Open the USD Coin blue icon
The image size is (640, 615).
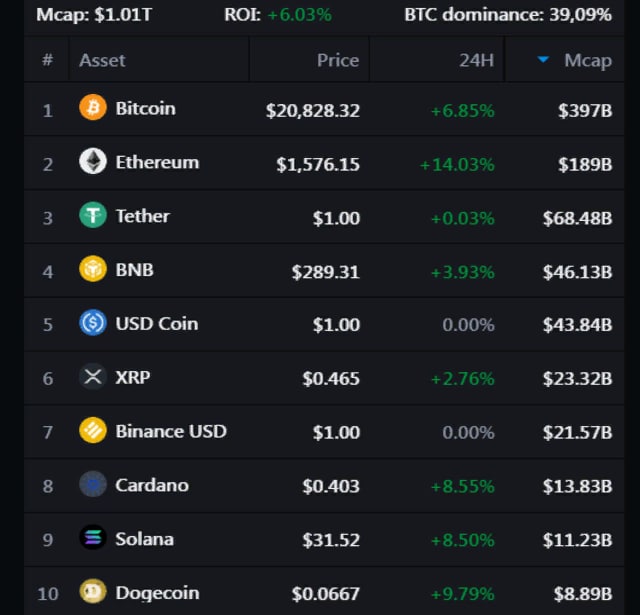pos(93,323)
